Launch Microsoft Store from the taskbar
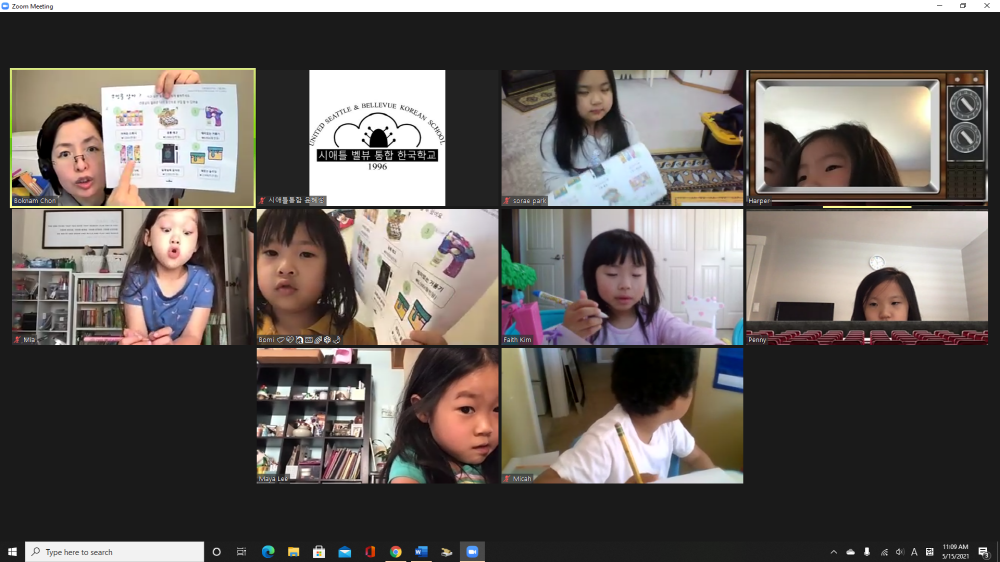Image resolution: width=1000 pixels, height=562 pixels. pos(319,552)
